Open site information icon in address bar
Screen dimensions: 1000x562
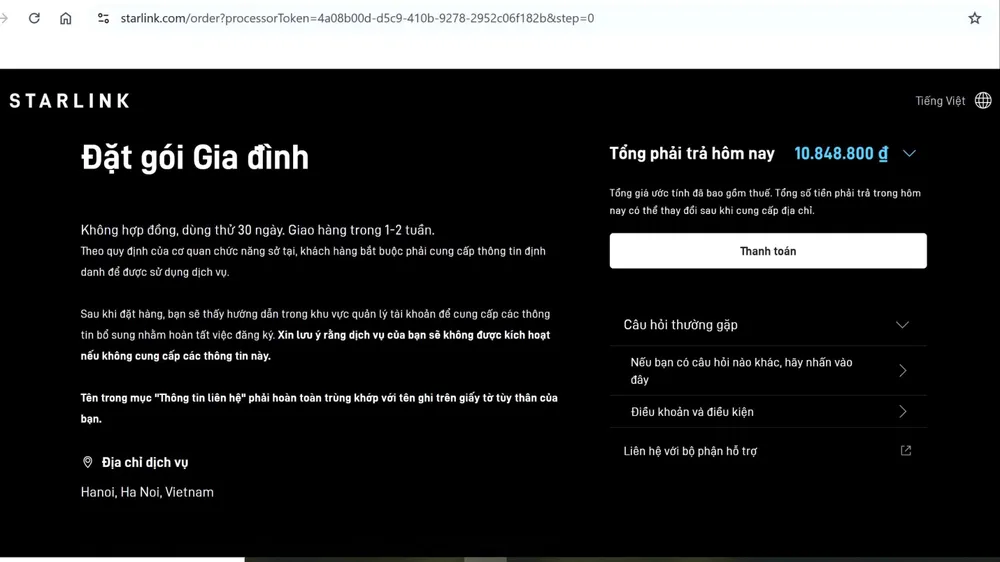[x=103, y=18]
